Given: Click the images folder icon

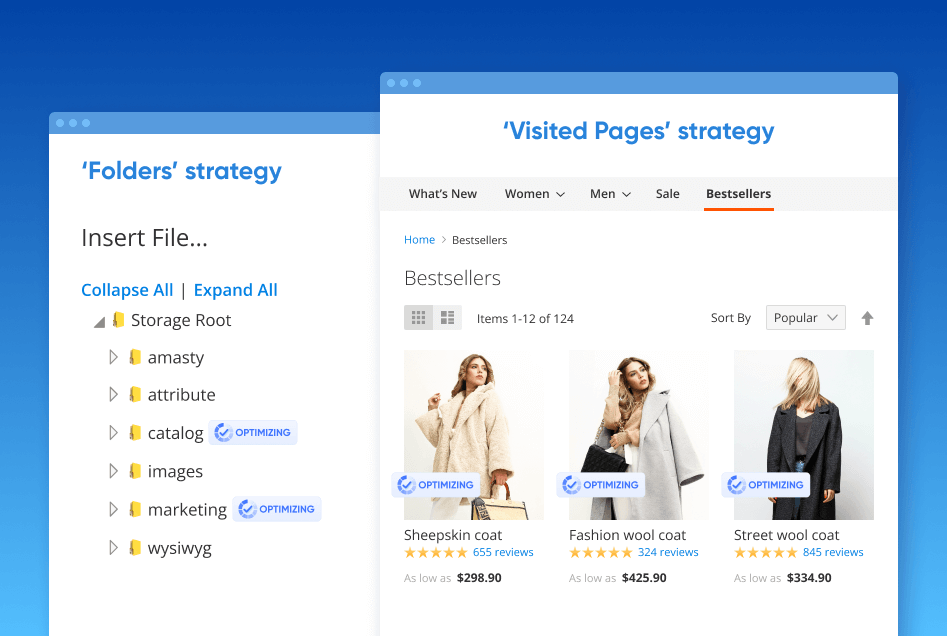Looking at the screenshot, I should coord(136,471).
